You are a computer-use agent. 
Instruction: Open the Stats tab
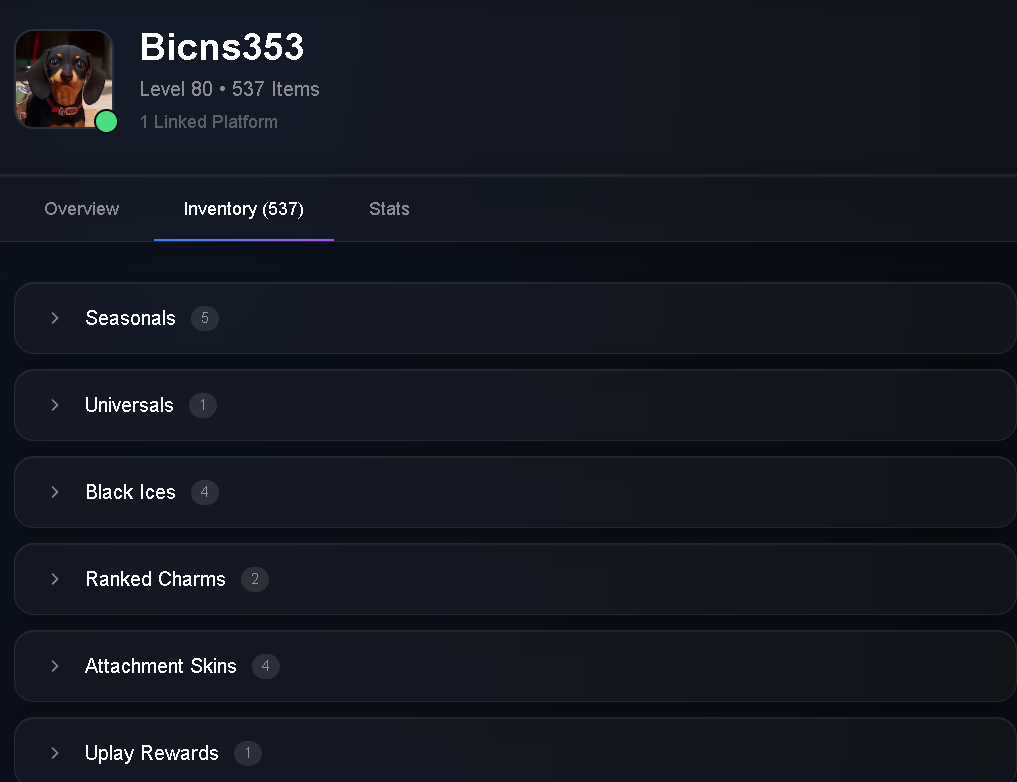tap(389, 209)
